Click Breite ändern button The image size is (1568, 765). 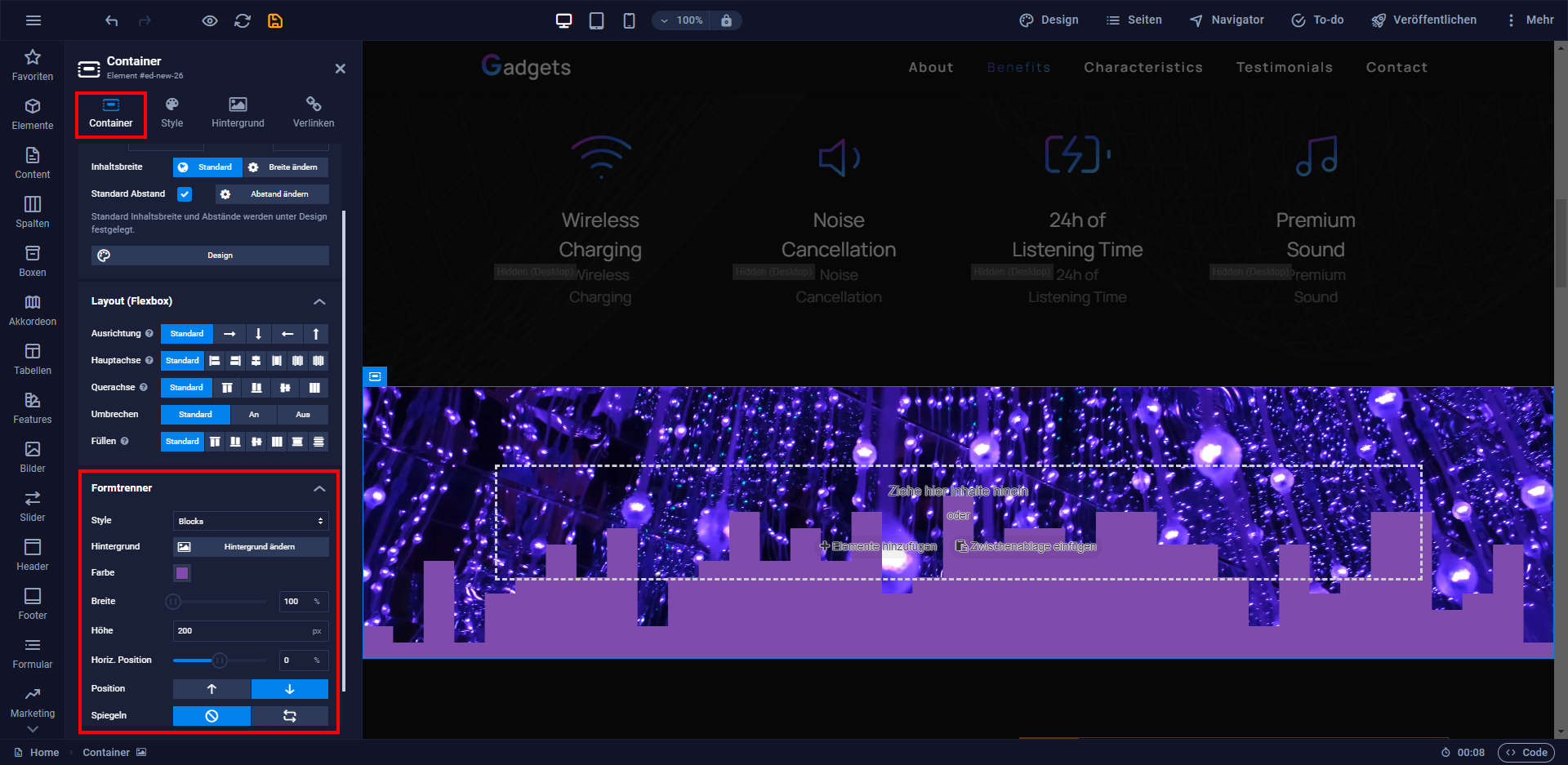286,167
